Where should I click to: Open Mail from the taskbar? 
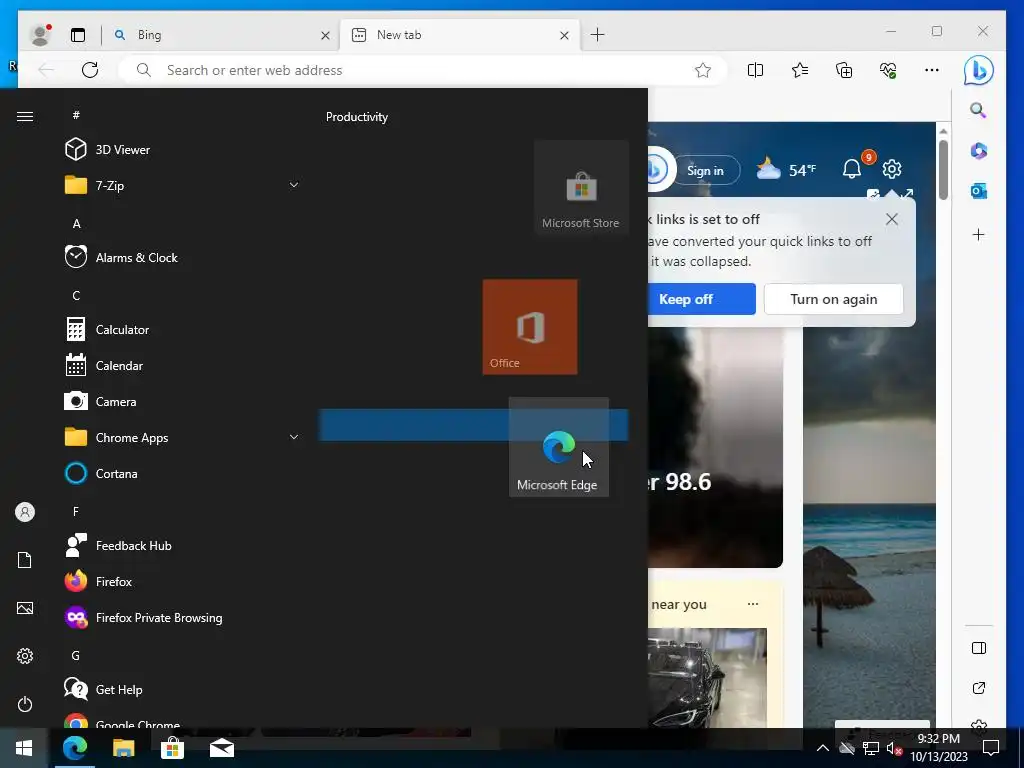[x=221, y=748]
